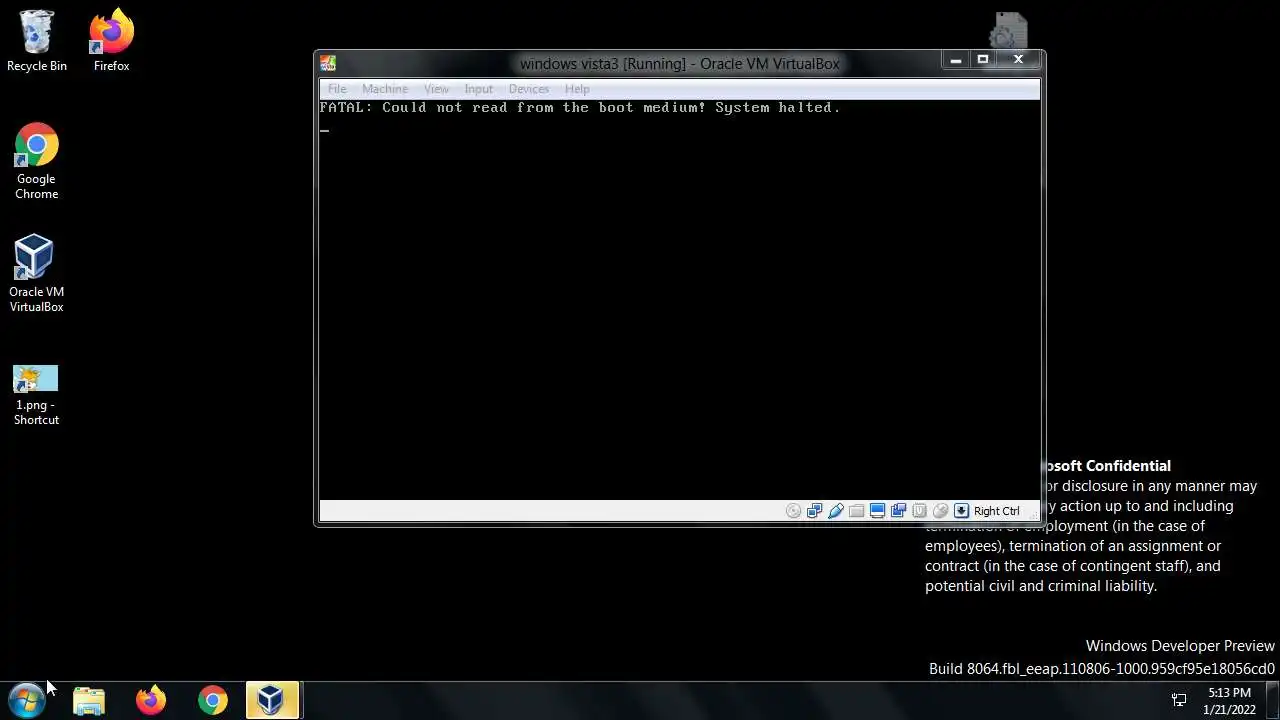The width and height of the screenshot is (1280, 720).
Task: Select the Oracle VM VirtualBox desktop shortcut
Action: coord(37,273)
